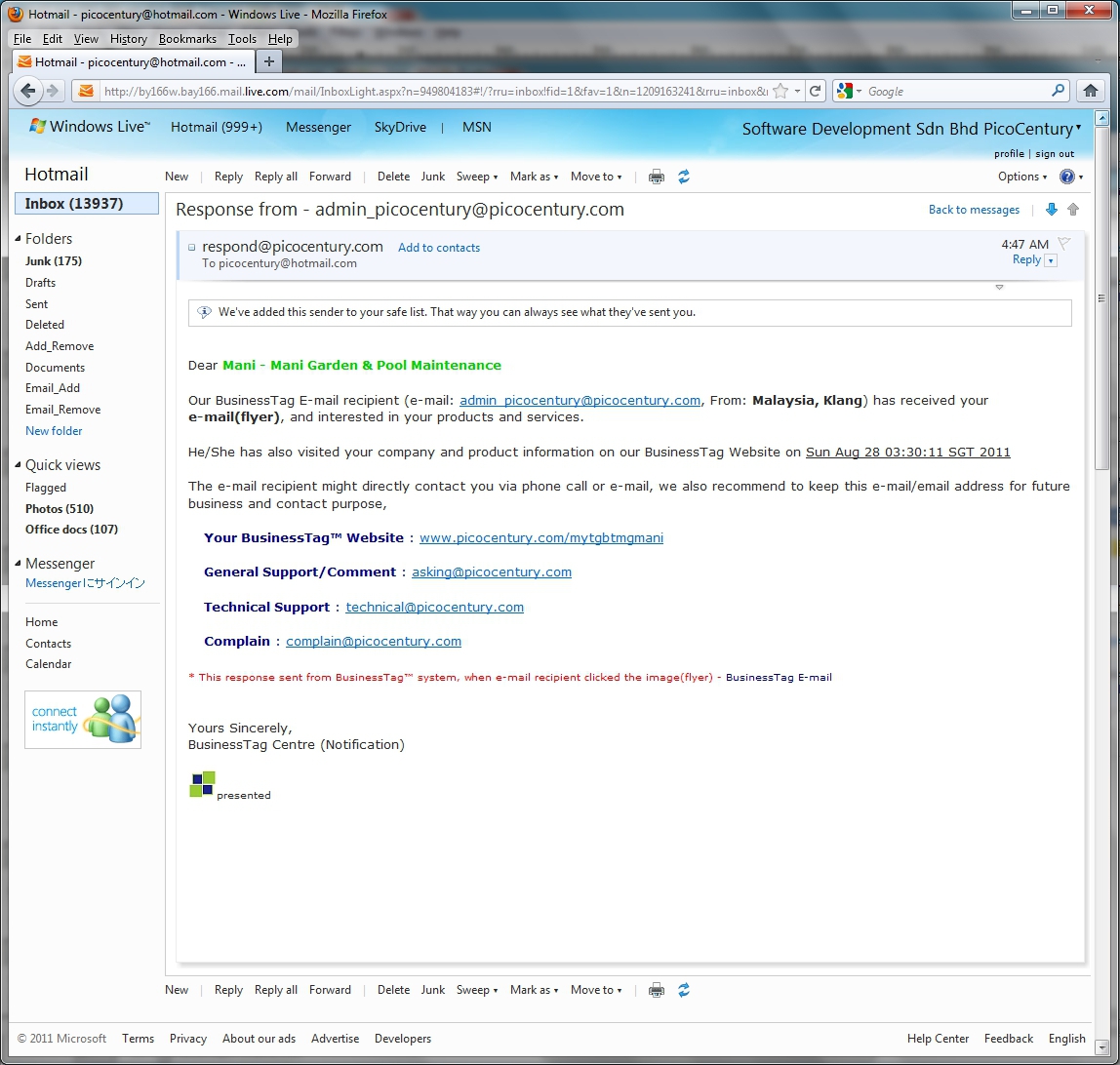Click the Print icon in bottom toolbar
This screenshot has width=1120, height=1065.
click(657, 990)
